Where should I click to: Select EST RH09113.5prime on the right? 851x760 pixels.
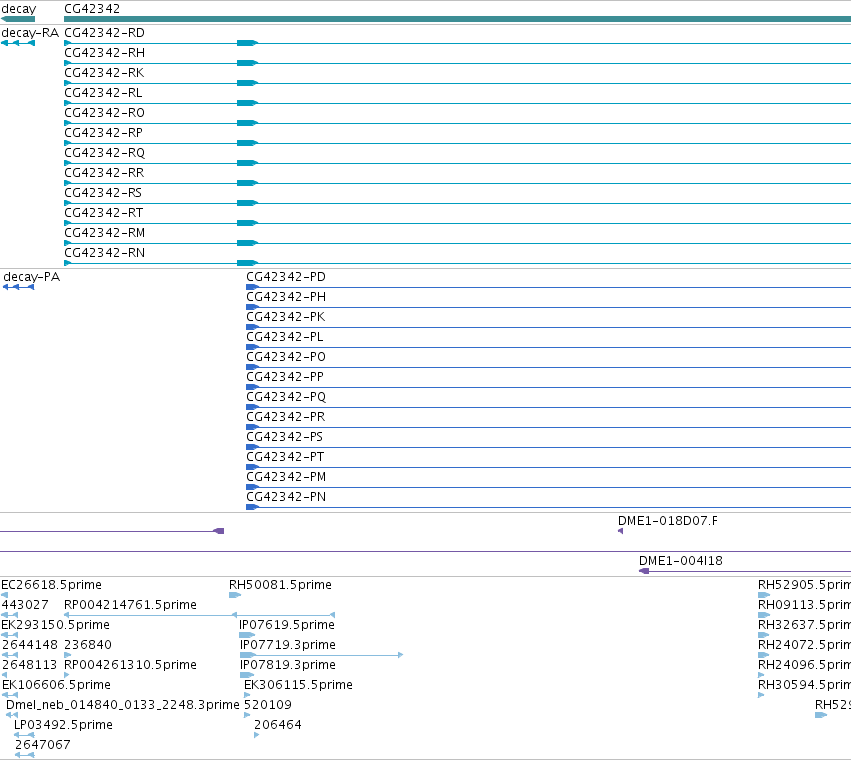coord(804,605)
